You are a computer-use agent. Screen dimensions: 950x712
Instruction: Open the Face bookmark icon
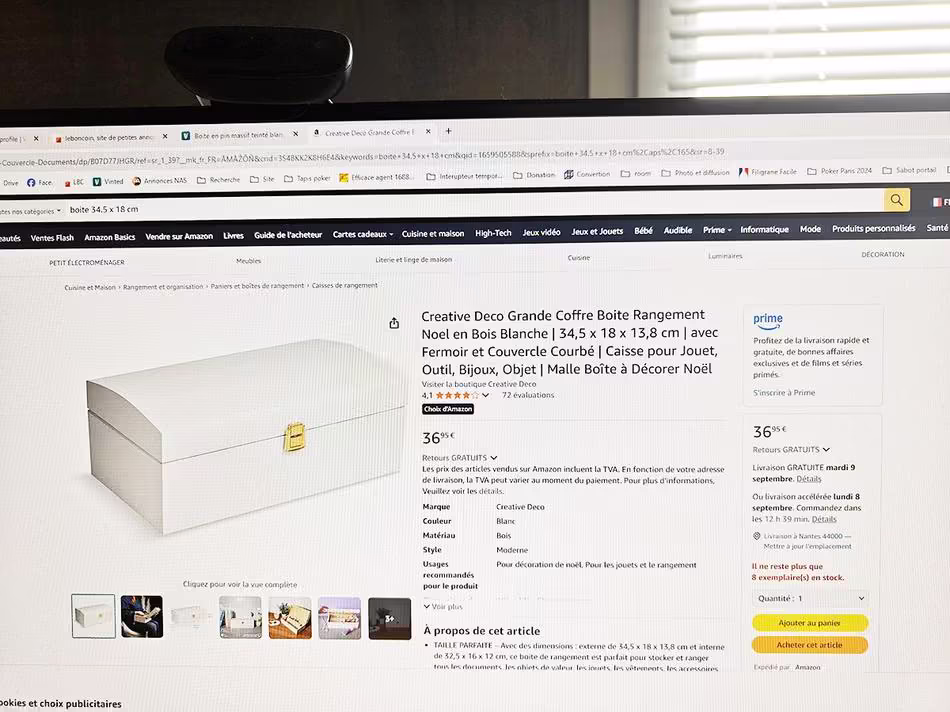31,182
